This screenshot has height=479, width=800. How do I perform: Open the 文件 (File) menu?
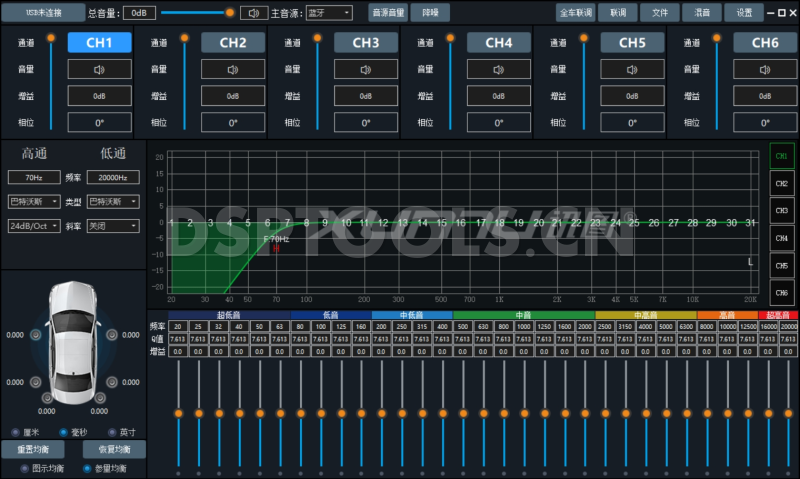[x=659, y=13]
